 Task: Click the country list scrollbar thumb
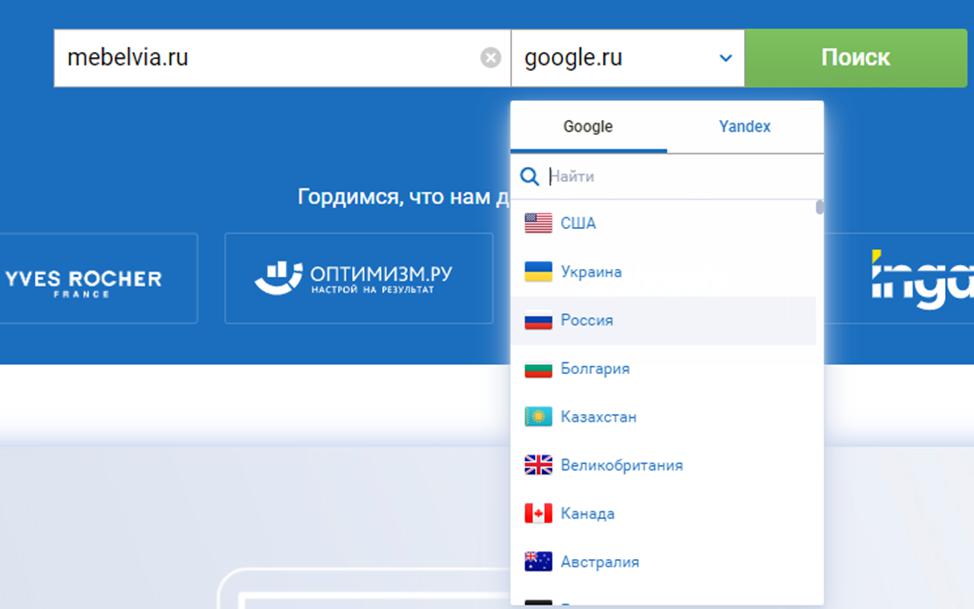[x=820, y=207]
